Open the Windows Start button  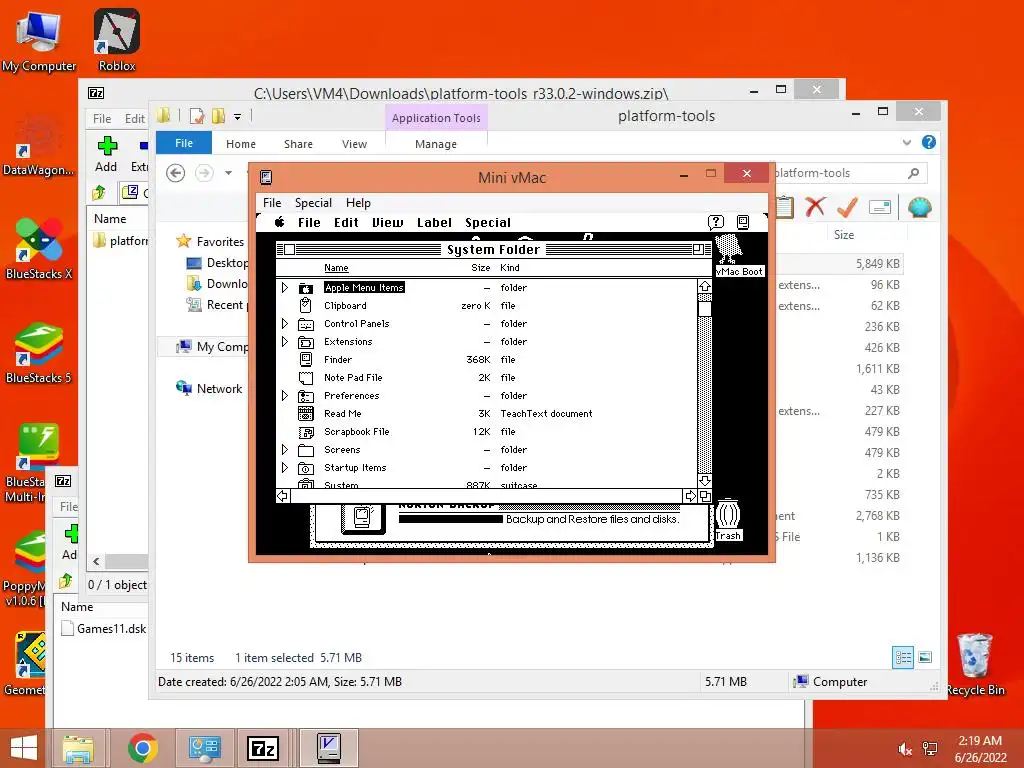click(24, 748)
